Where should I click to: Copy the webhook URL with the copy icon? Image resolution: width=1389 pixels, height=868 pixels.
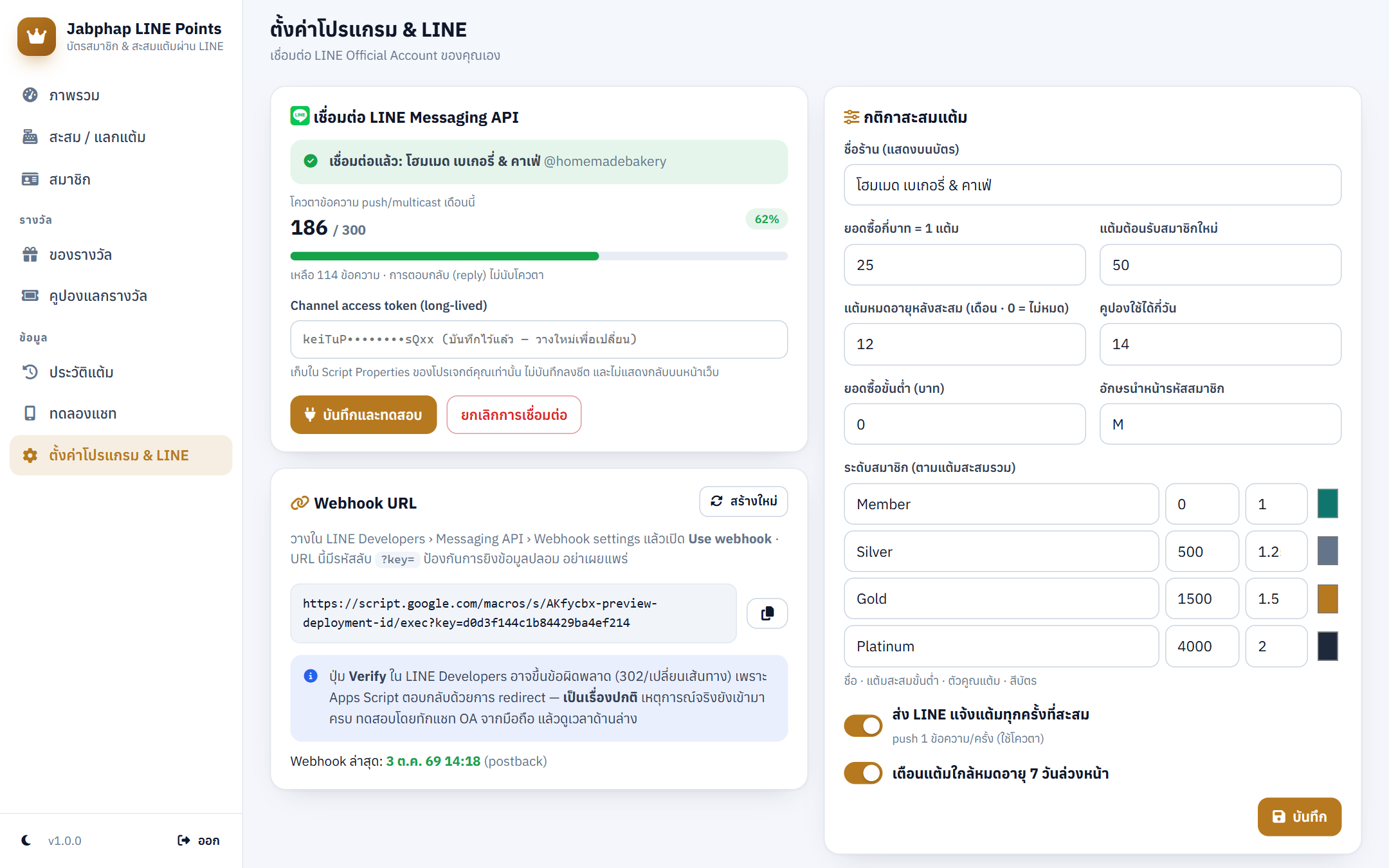767,613
